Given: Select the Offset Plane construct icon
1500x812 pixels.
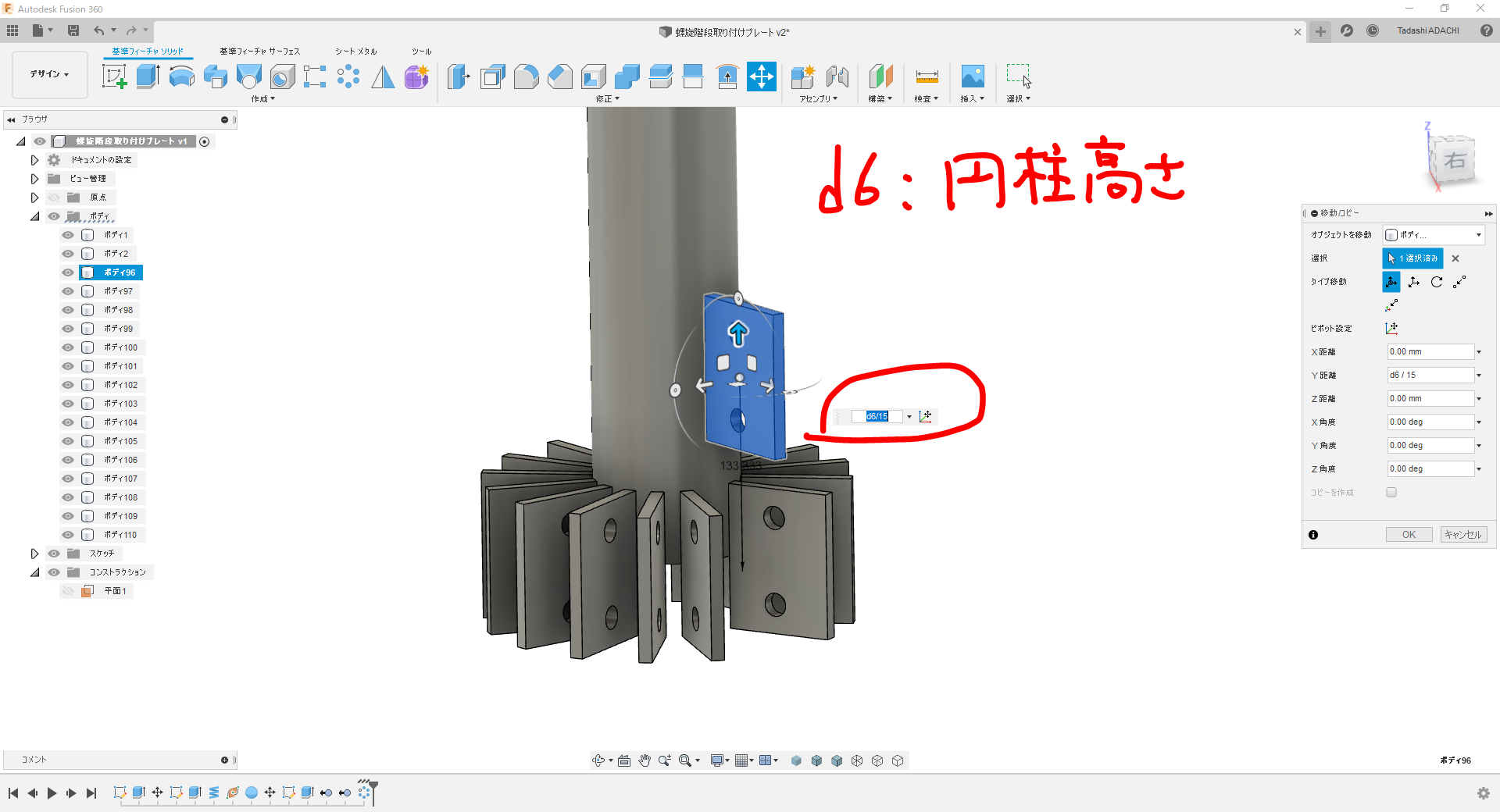Looking at the screenshot, I should (880, 77).
